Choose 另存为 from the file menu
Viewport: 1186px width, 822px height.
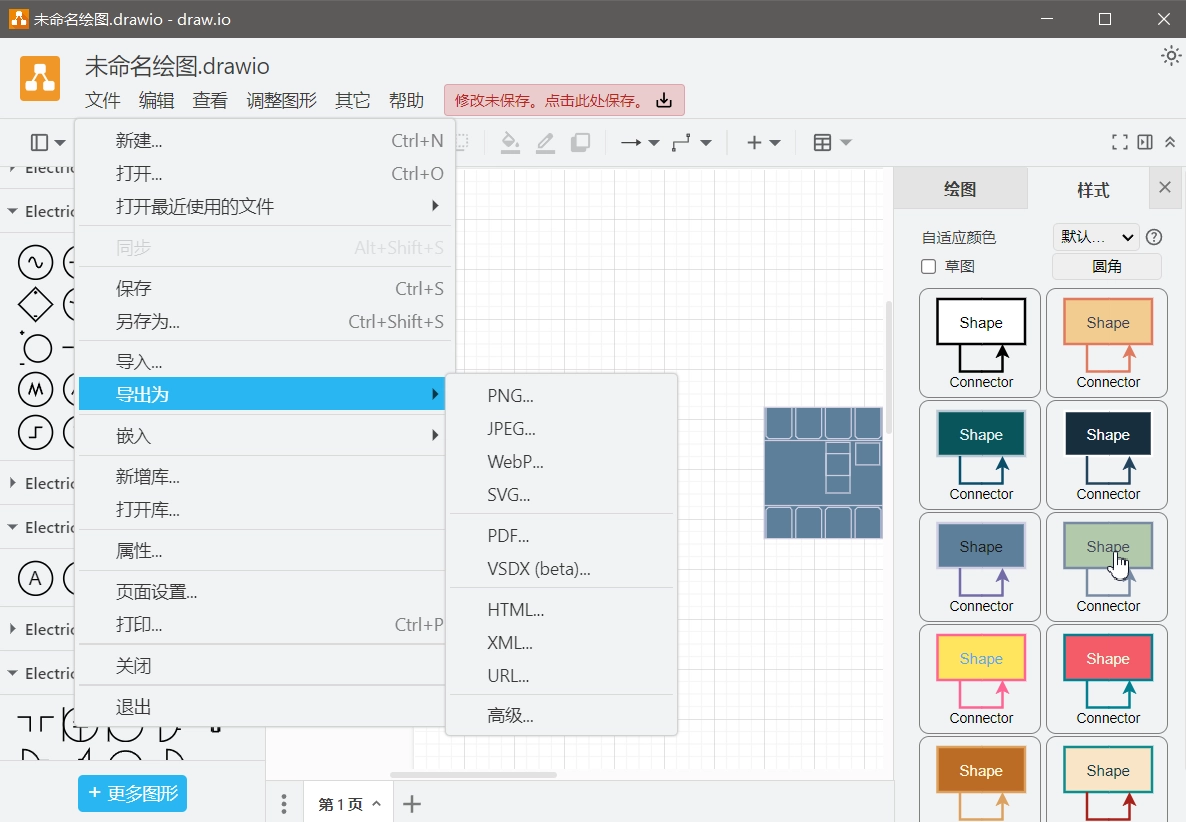coord(265,321)
